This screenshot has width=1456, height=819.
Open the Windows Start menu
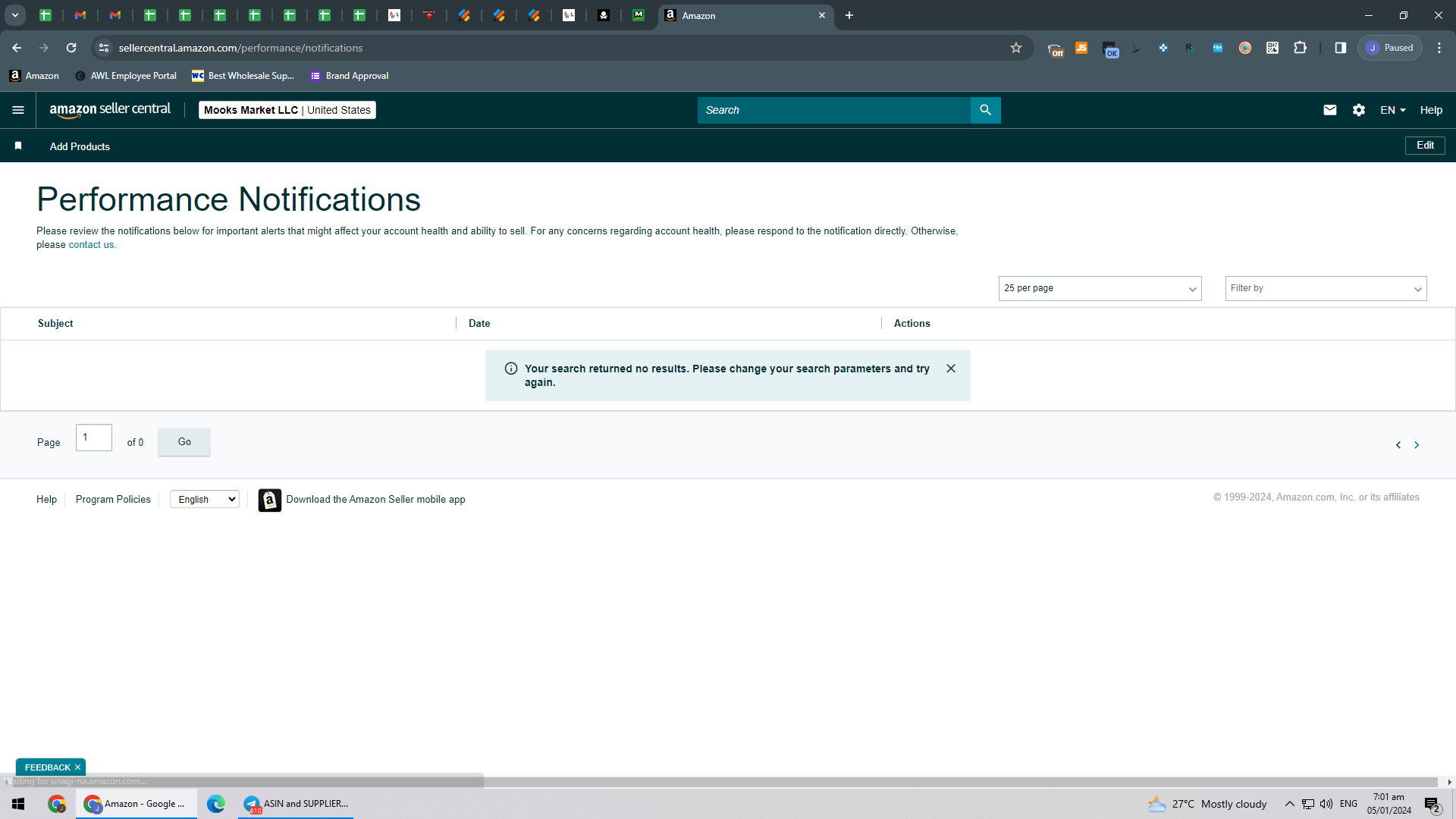point(18,804)
